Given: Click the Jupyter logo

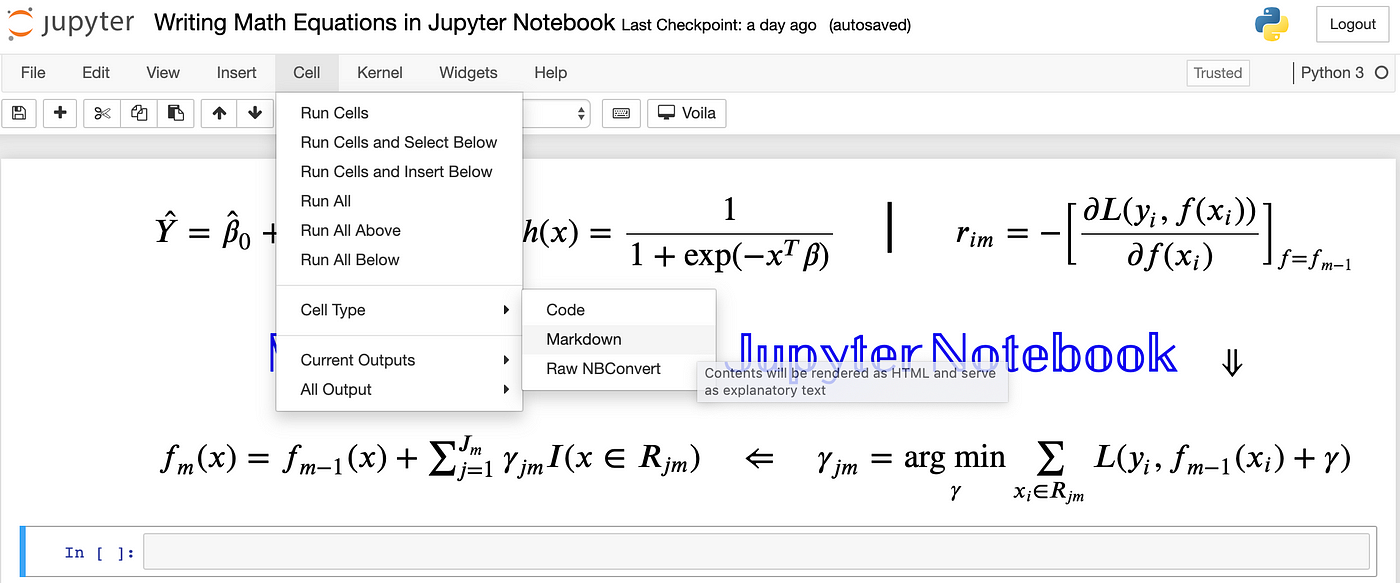Looking at the screenshot, I should [70, 24].
